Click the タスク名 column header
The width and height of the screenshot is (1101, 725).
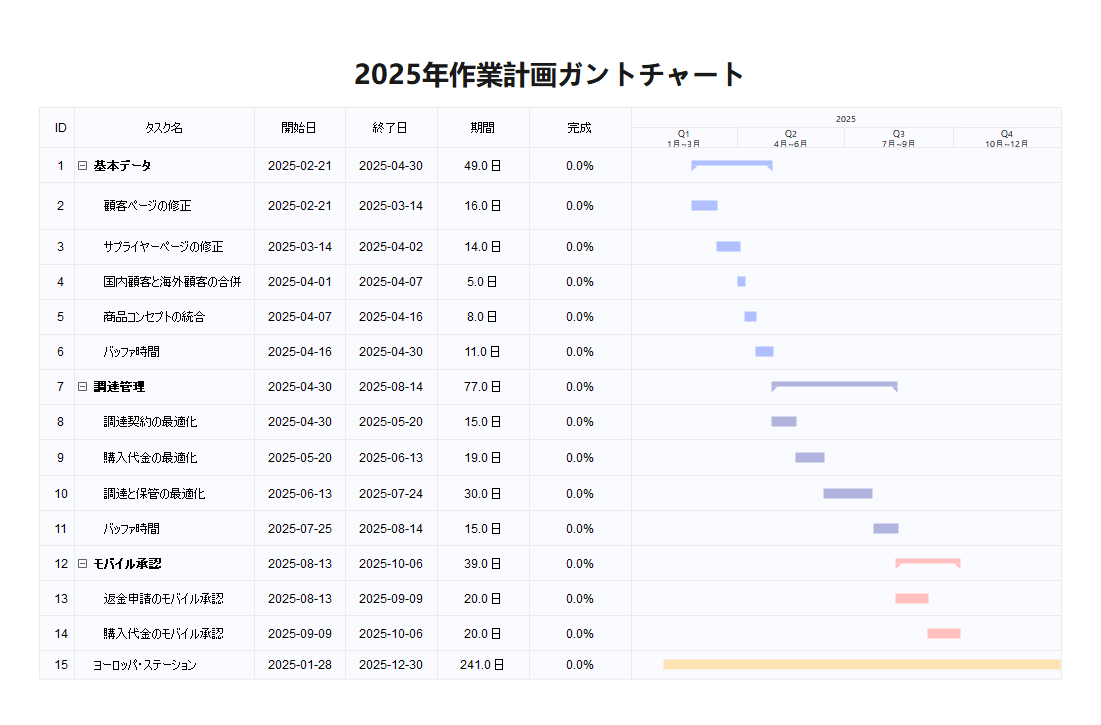pos(164,128)
